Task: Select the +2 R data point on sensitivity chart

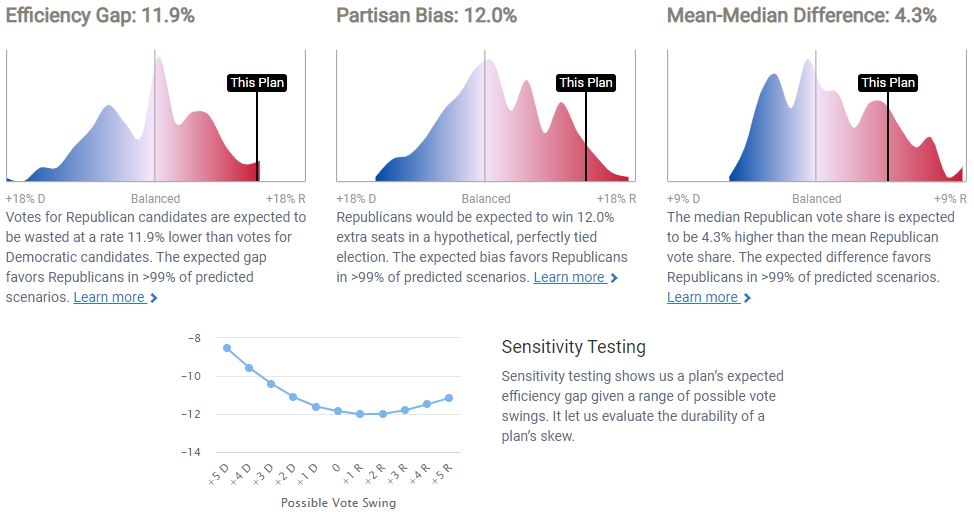Action: 383,414
